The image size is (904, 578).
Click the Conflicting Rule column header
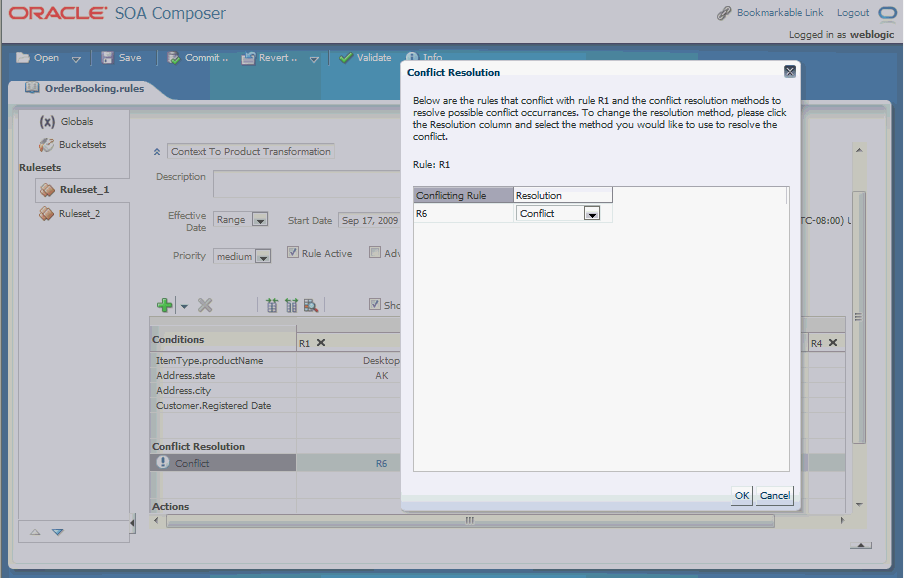pos(463,195)
